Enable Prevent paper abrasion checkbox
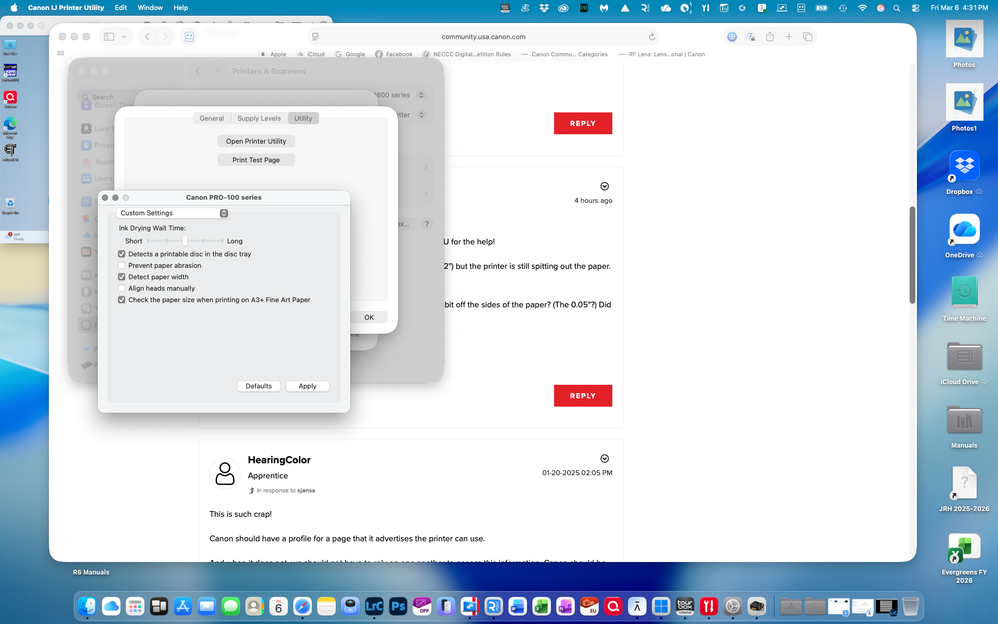The height and width of the screenshot is (624, 998). click(122, 266)
